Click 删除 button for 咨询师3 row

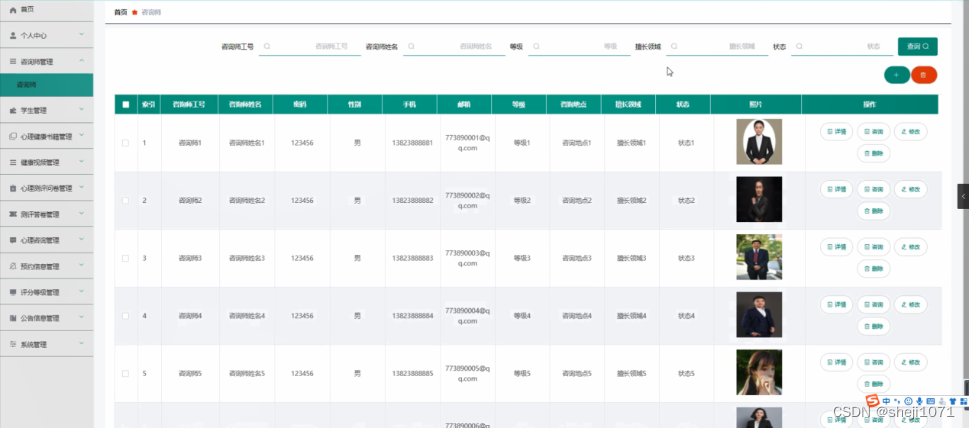[x=873, y=268]
